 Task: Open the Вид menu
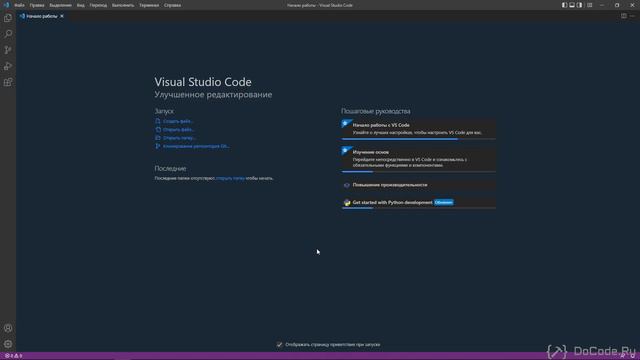coord(81,5)
